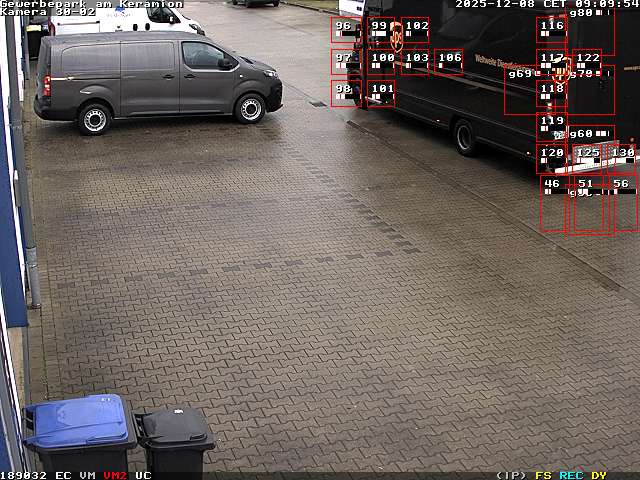This screenshot has height=480, width=640.
Task: Click motion region box 106
Action: [x=449, y=61]
